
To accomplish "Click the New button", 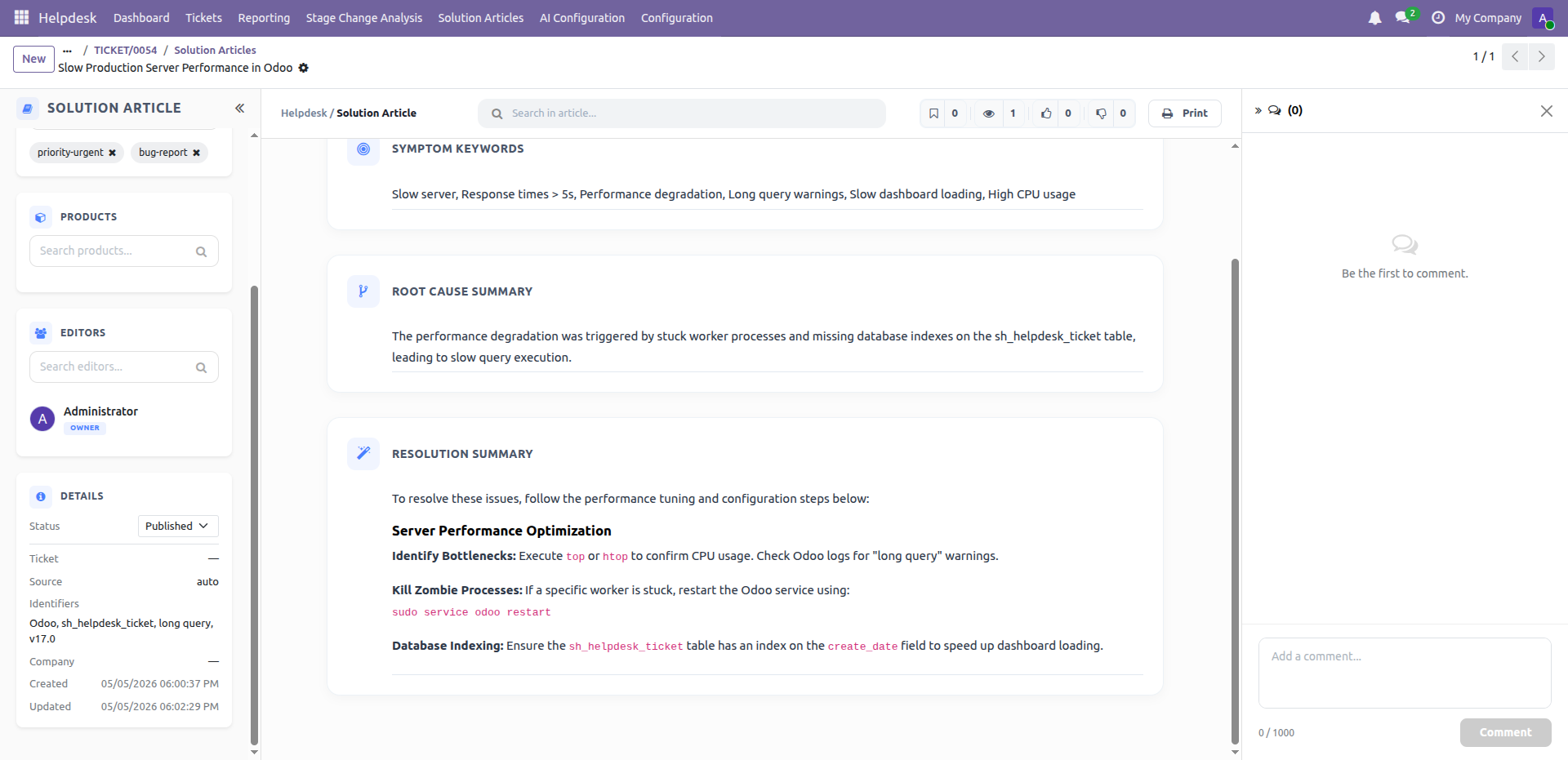I will [x=34, y=59].
